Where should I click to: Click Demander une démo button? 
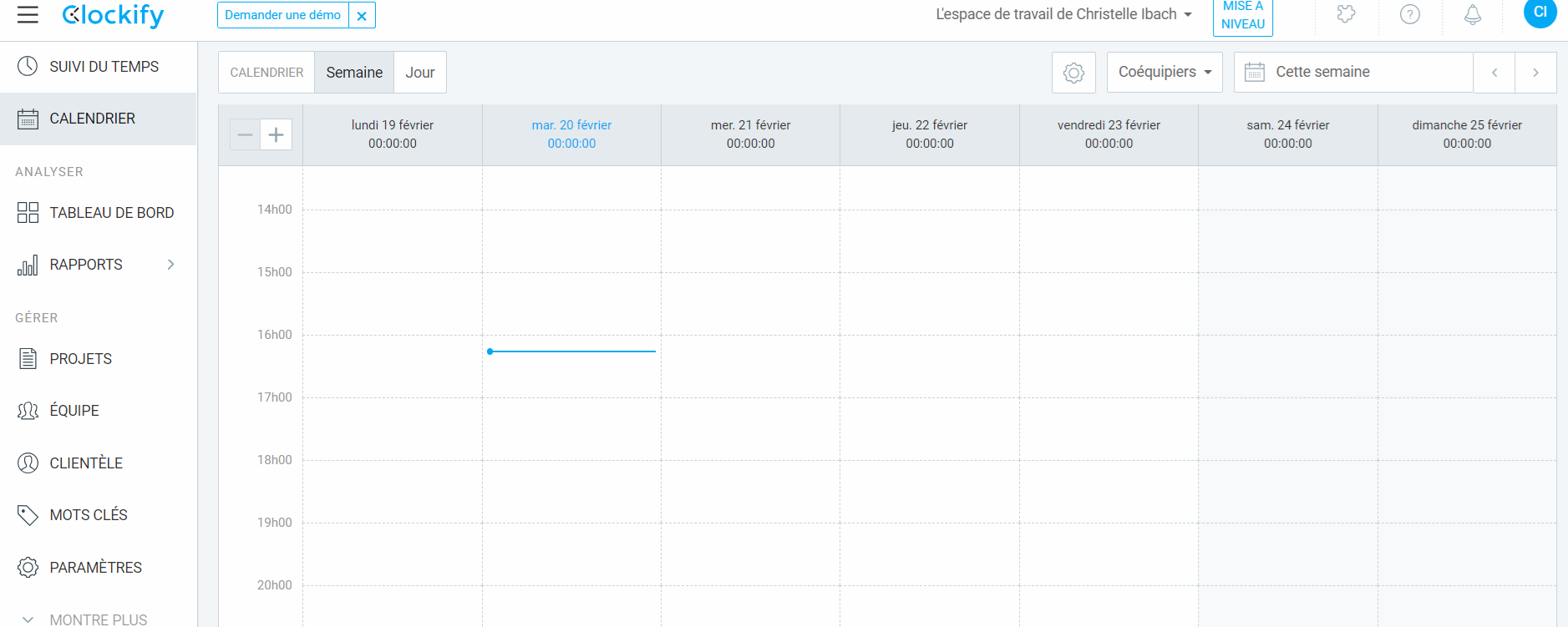283,15
